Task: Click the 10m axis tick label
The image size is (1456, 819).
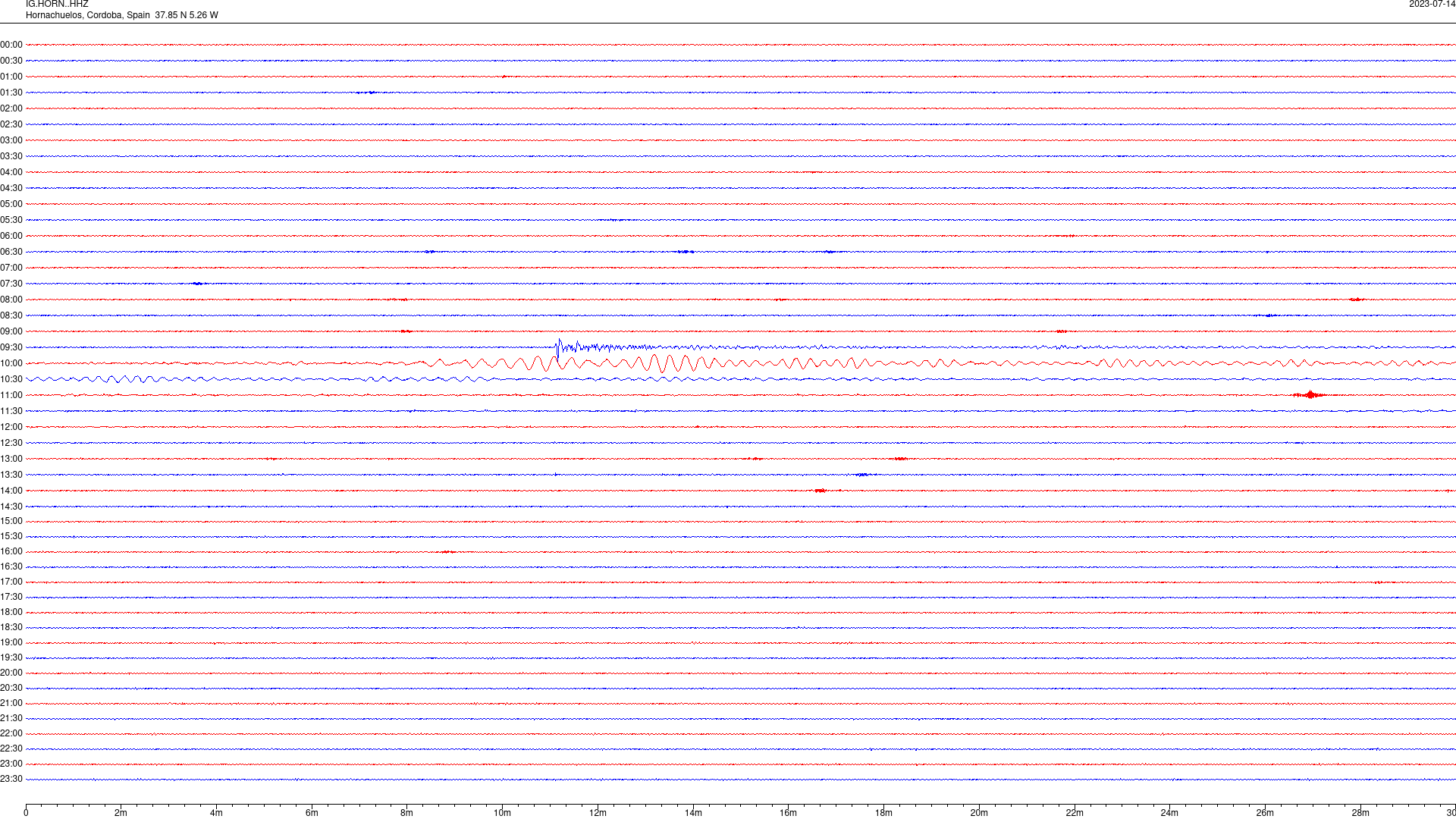Action: pos(502,813)
